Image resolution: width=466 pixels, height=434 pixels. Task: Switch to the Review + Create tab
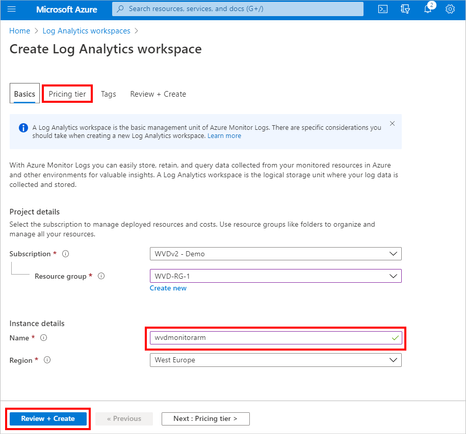158,94
